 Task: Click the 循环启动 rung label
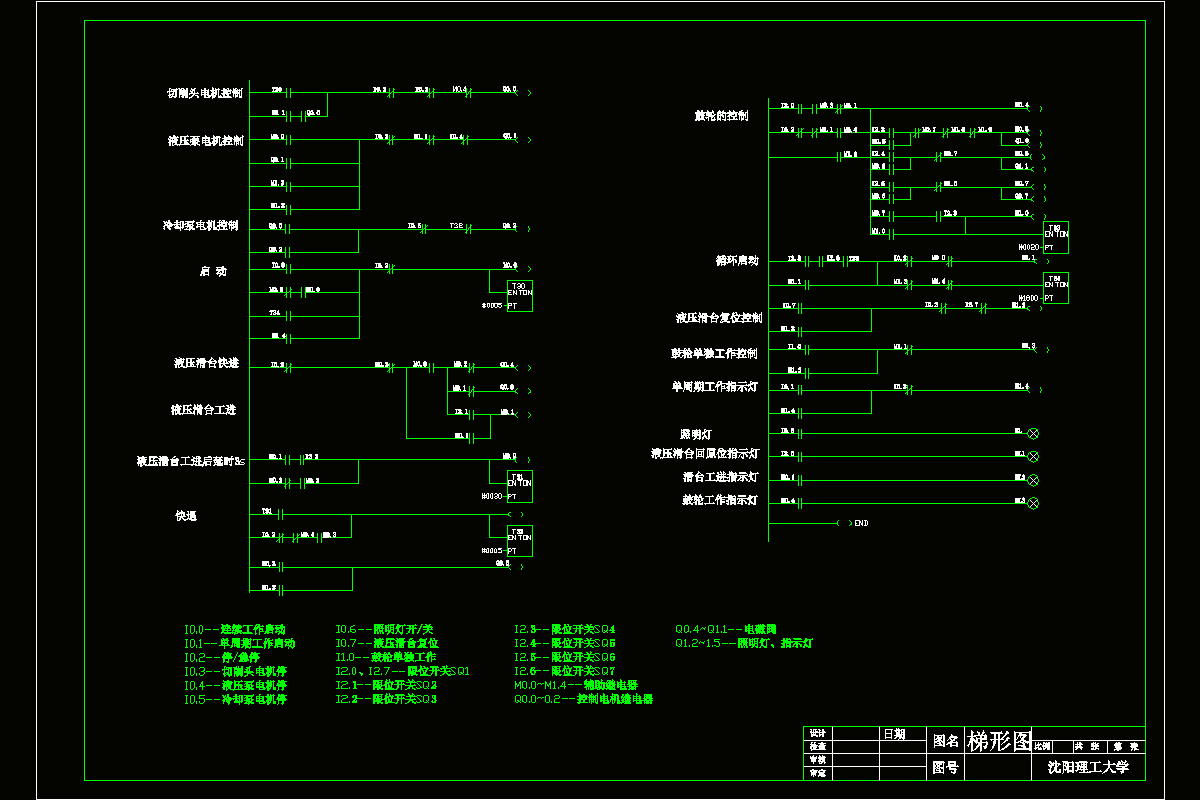737,261
